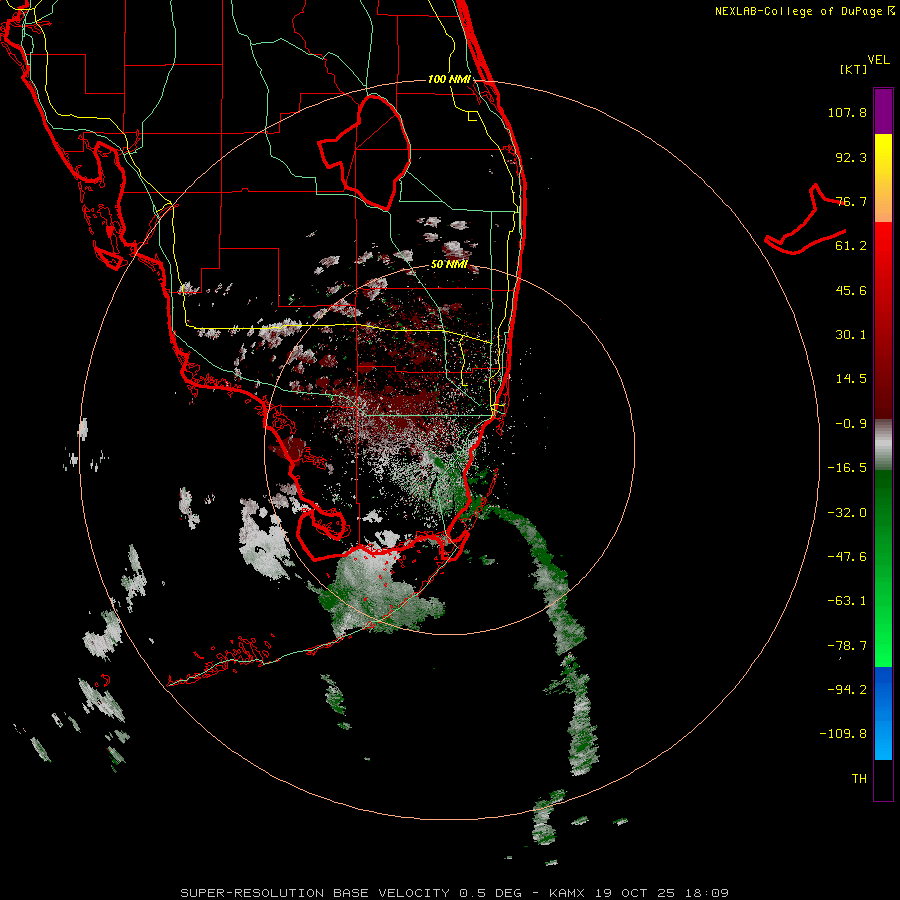Screen dimensions: 900x900
Task: Select the -0.9 scale value
Action: (x=851, y=424)
